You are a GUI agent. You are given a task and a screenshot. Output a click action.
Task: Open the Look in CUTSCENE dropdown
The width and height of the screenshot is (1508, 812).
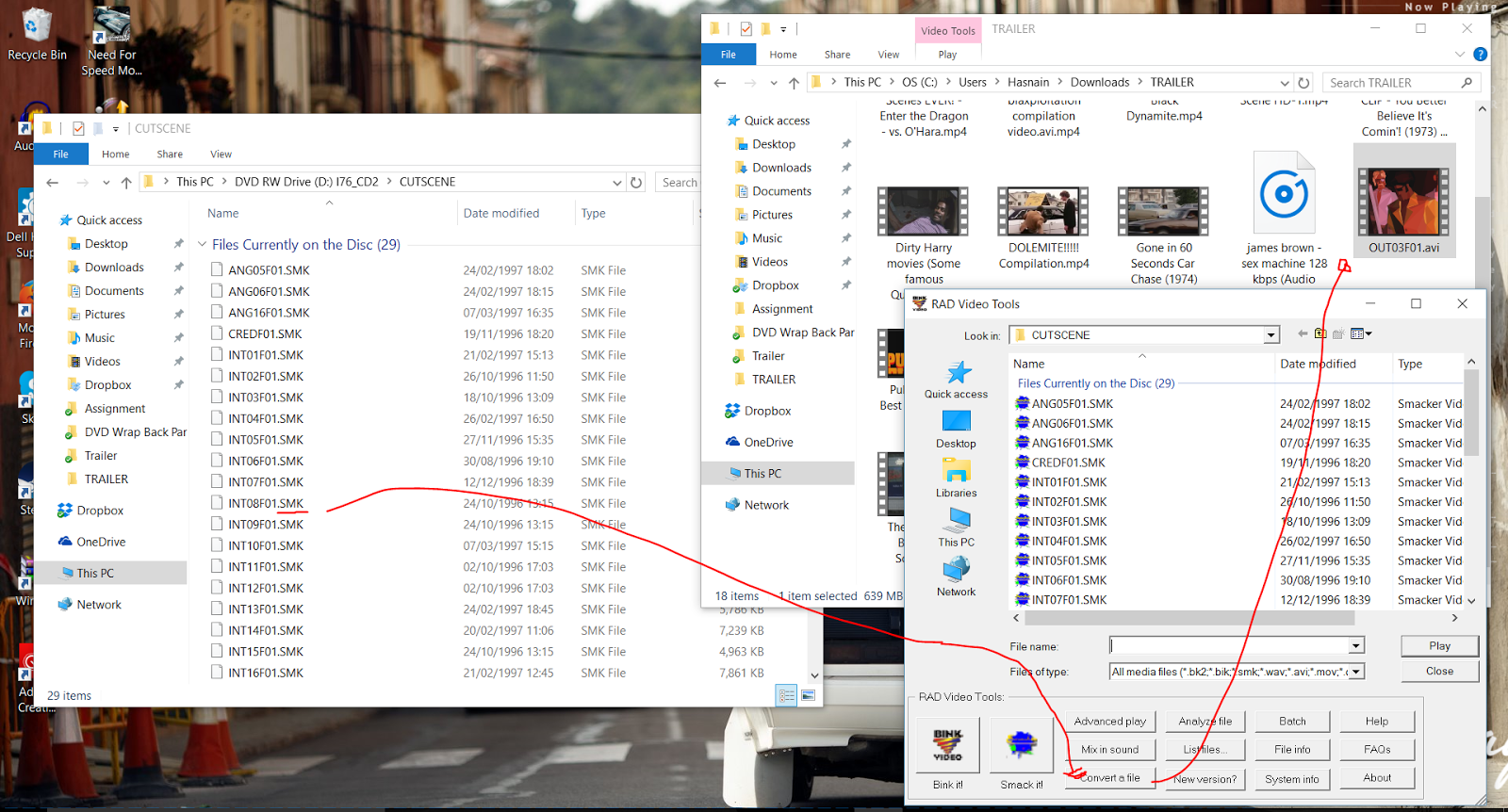(x=1271, y=335)
